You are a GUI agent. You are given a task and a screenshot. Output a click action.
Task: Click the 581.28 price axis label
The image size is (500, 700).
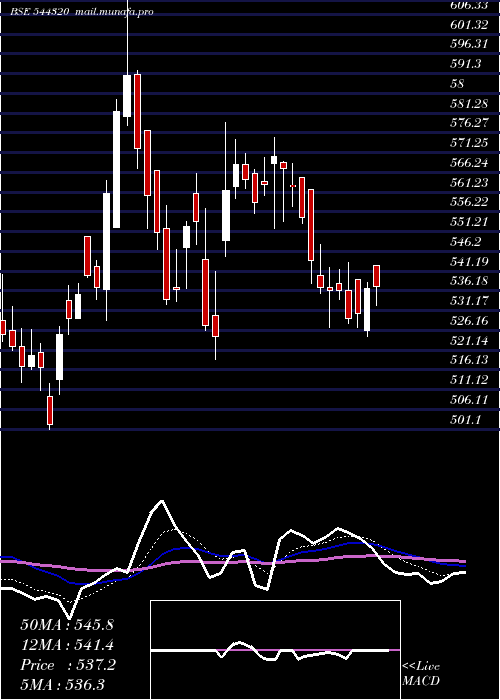(468, 104)
